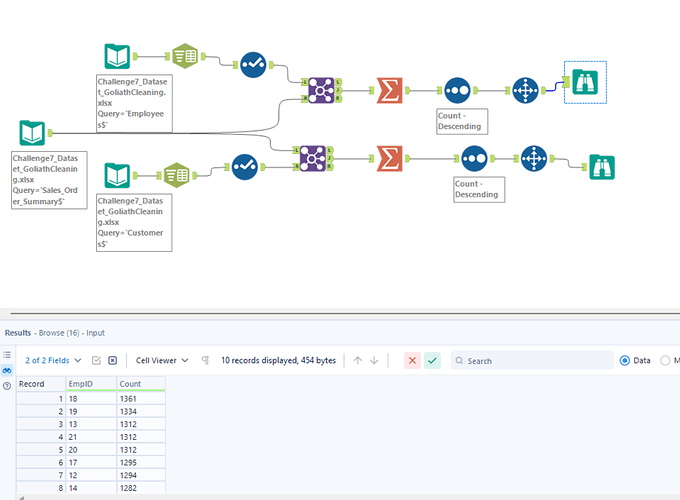
Task: Select the blue checkmark tool before lower Join
Action: [244, 166]
